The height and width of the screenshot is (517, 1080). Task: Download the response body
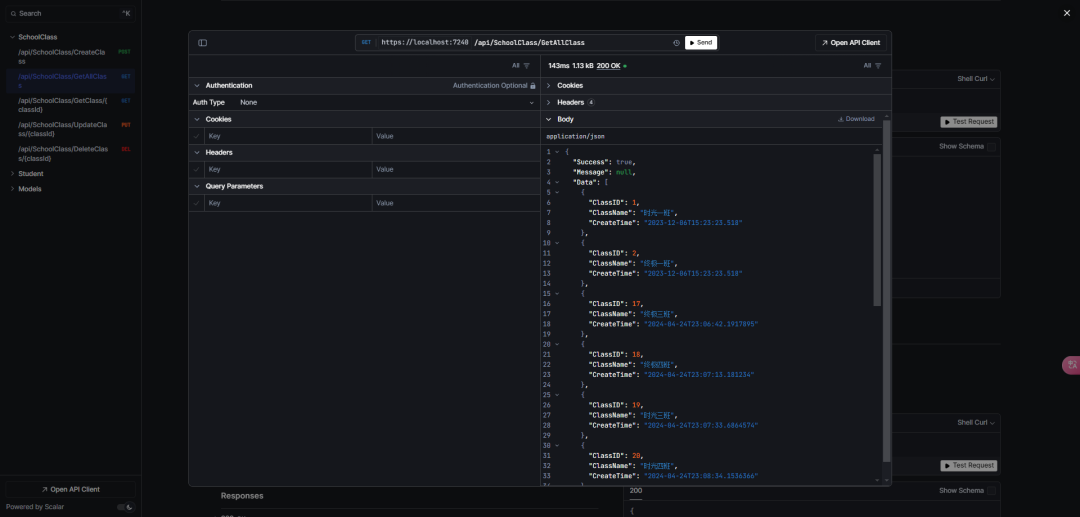pyautogui.click(x=856, y=119)
